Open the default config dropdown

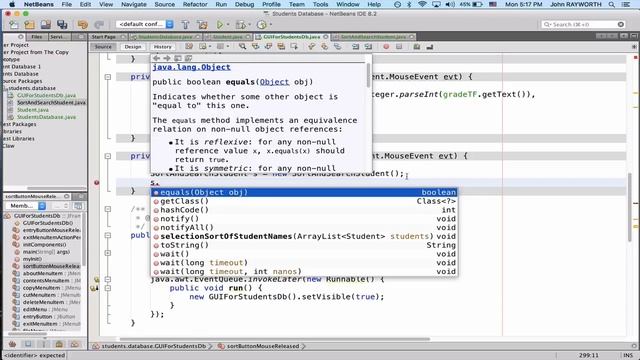pyautogui.click(x=170, y=24)
